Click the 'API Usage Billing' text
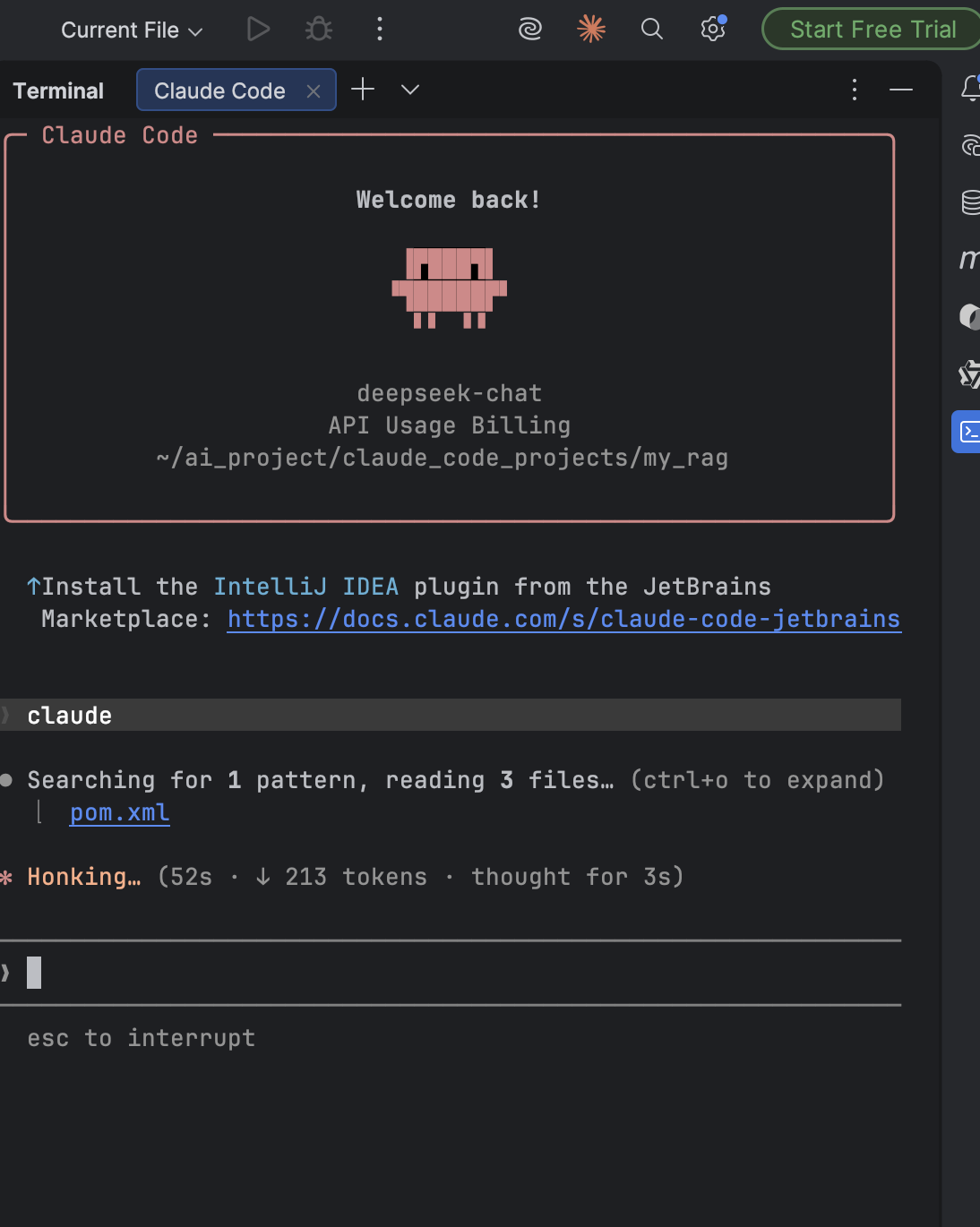 pos(450,425)
